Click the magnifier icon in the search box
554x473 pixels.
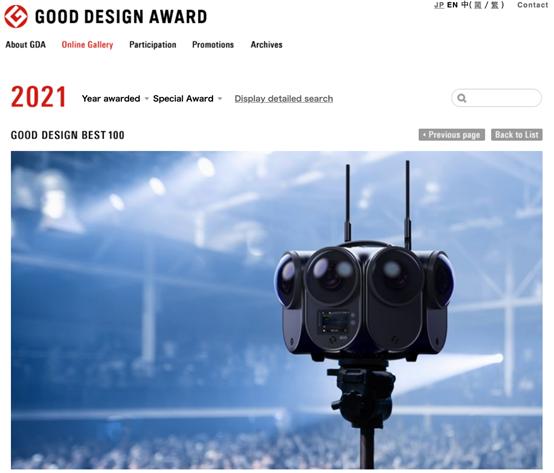pyautogui.click(x=461, y=98)
